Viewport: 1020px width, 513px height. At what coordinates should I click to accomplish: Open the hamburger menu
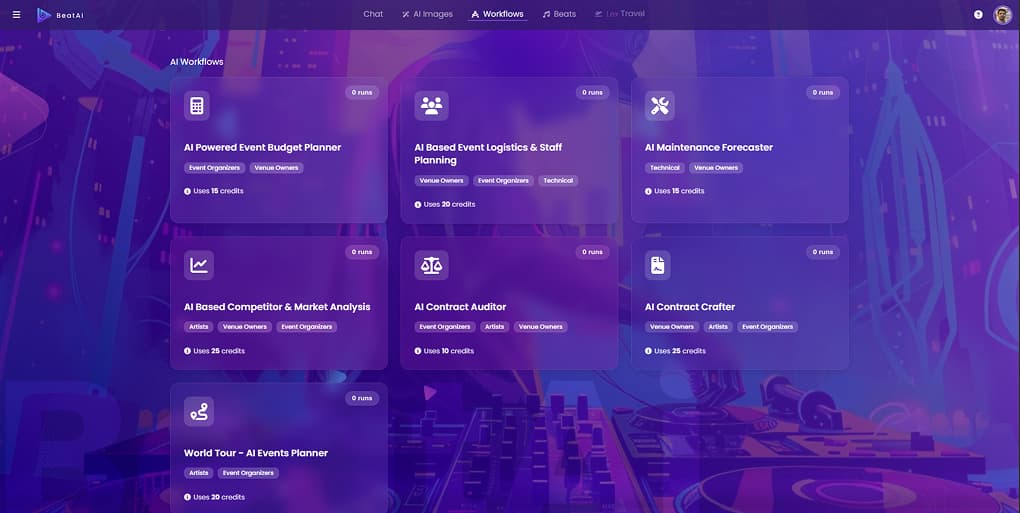[16, 14]
